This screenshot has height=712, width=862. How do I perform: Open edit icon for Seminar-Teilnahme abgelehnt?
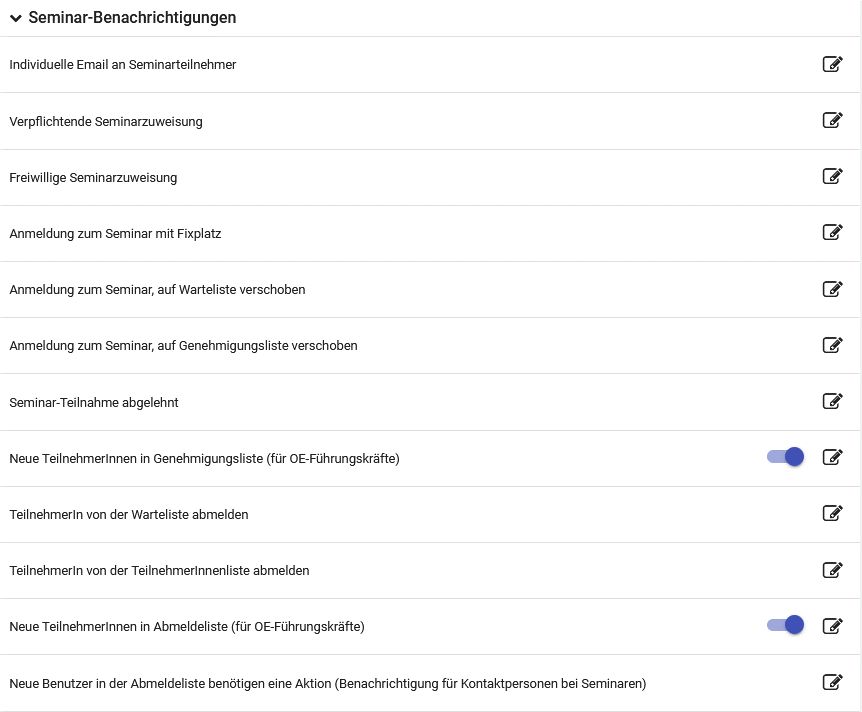pyautogui.click(x=832, y=401)
